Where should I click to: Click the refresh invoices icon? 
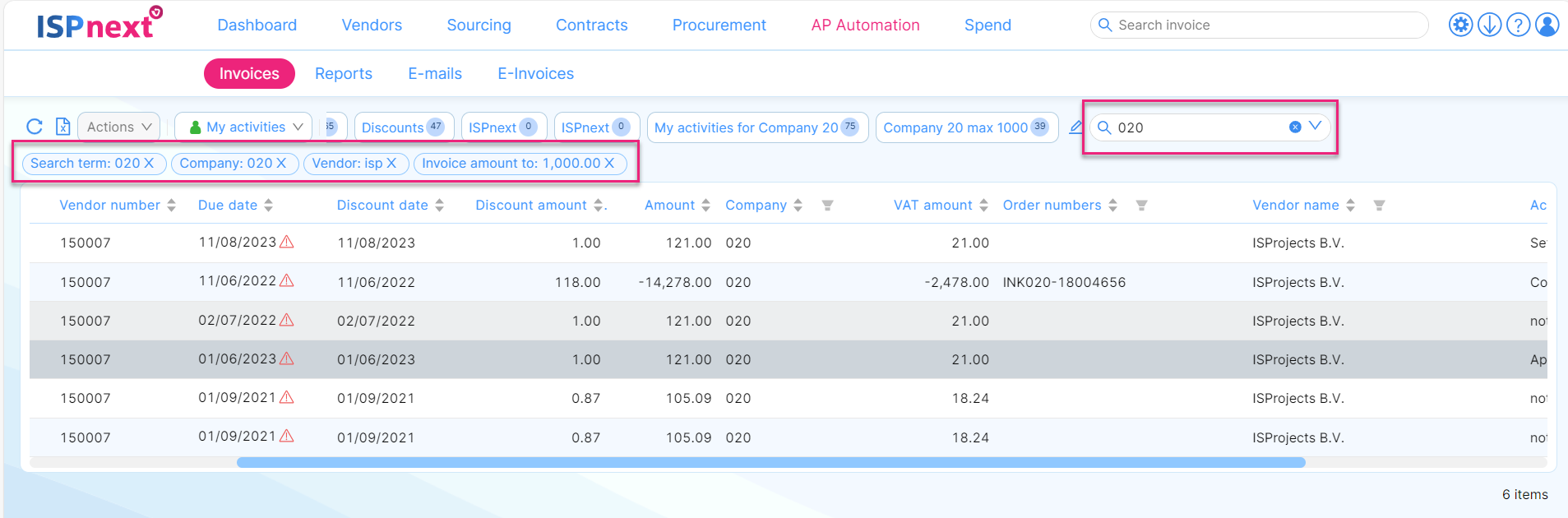(x=35, y=127)
